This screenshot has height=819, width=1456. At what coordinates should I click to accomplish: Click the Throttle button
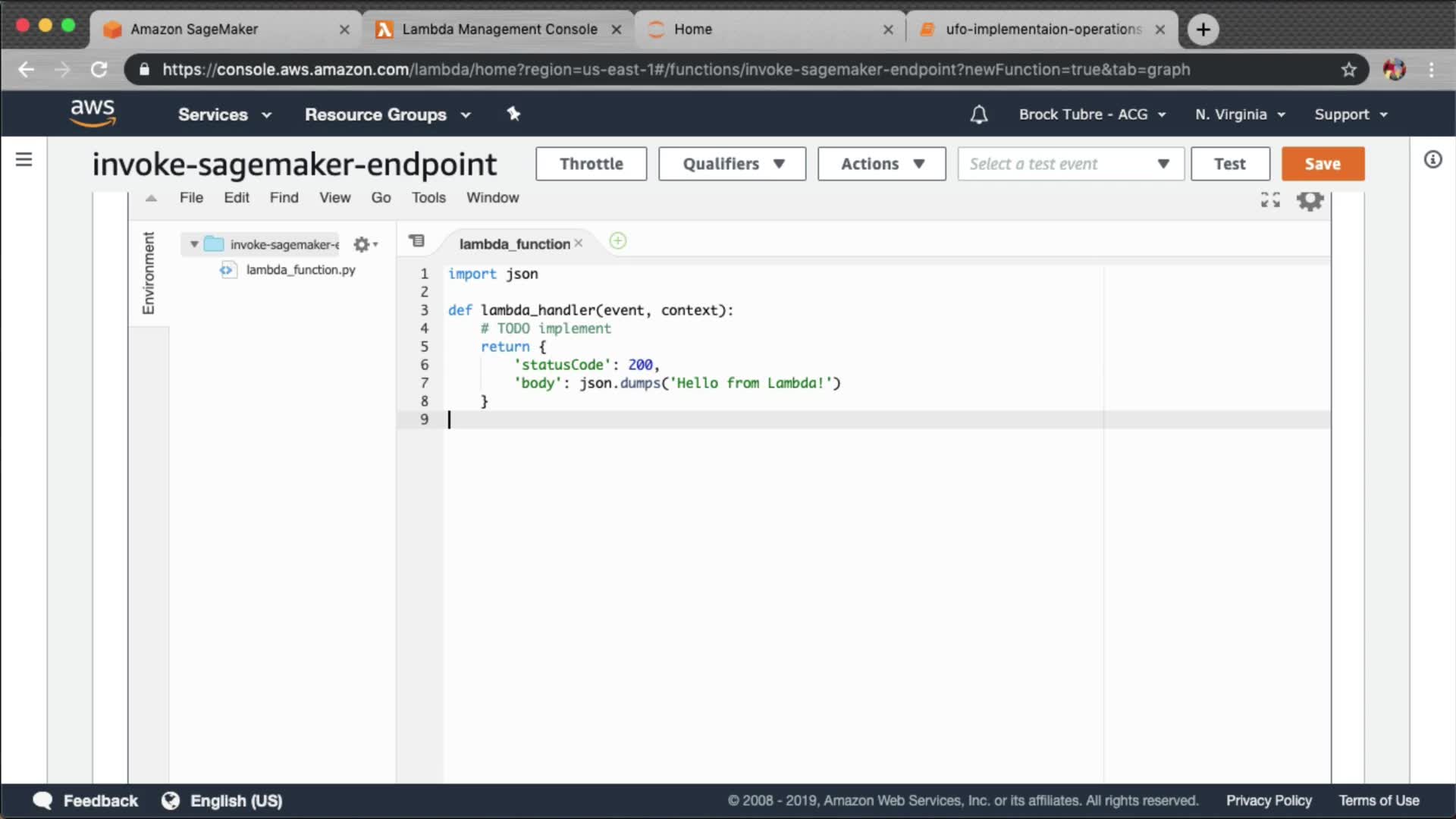(591, 164)
